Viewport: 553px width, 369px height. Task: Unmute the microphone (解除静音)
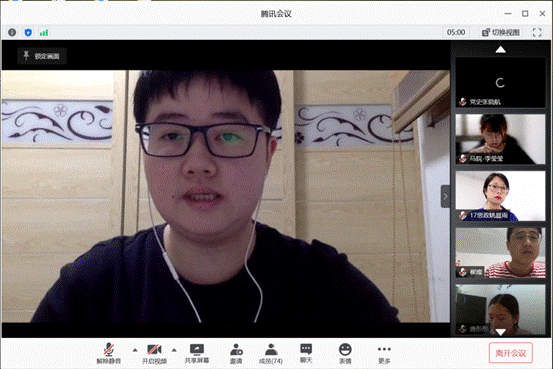click(109, 353)
